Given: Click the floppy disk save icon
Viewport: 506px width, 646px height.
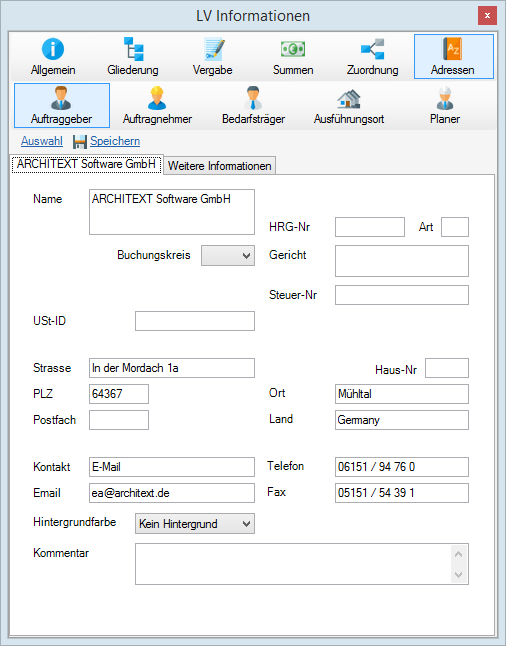Looking at the screenshot, I should point(80,142).
